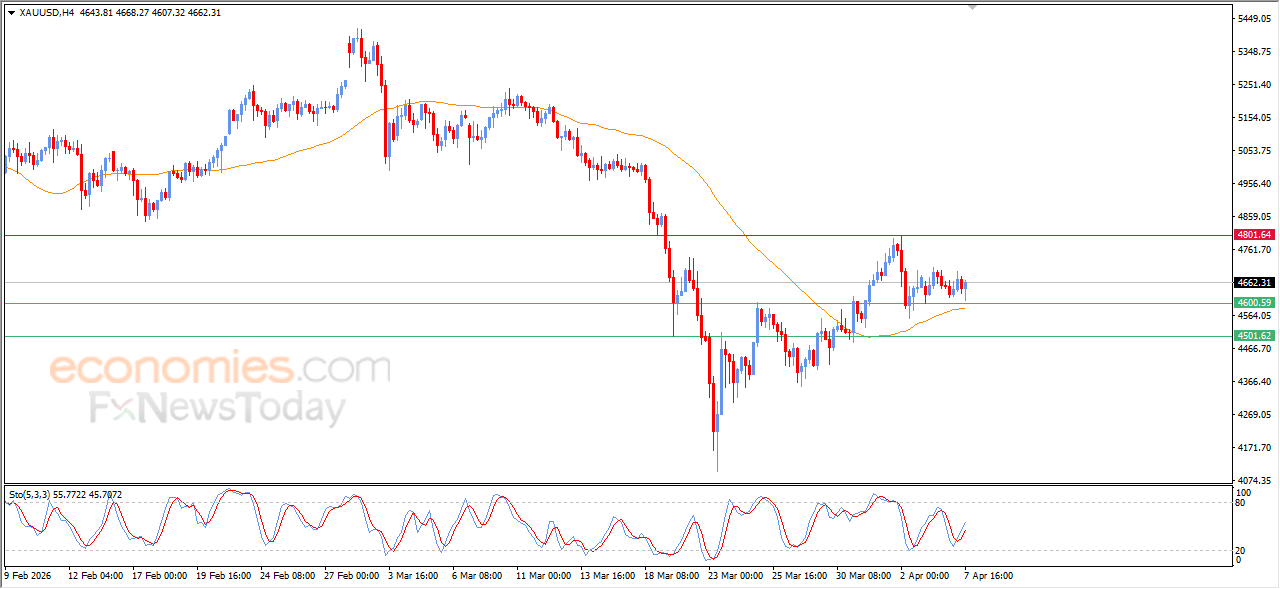The image size is (1280, 589).
Task: Click the 100 level on stochastic scale
Action: [1245, 493]
